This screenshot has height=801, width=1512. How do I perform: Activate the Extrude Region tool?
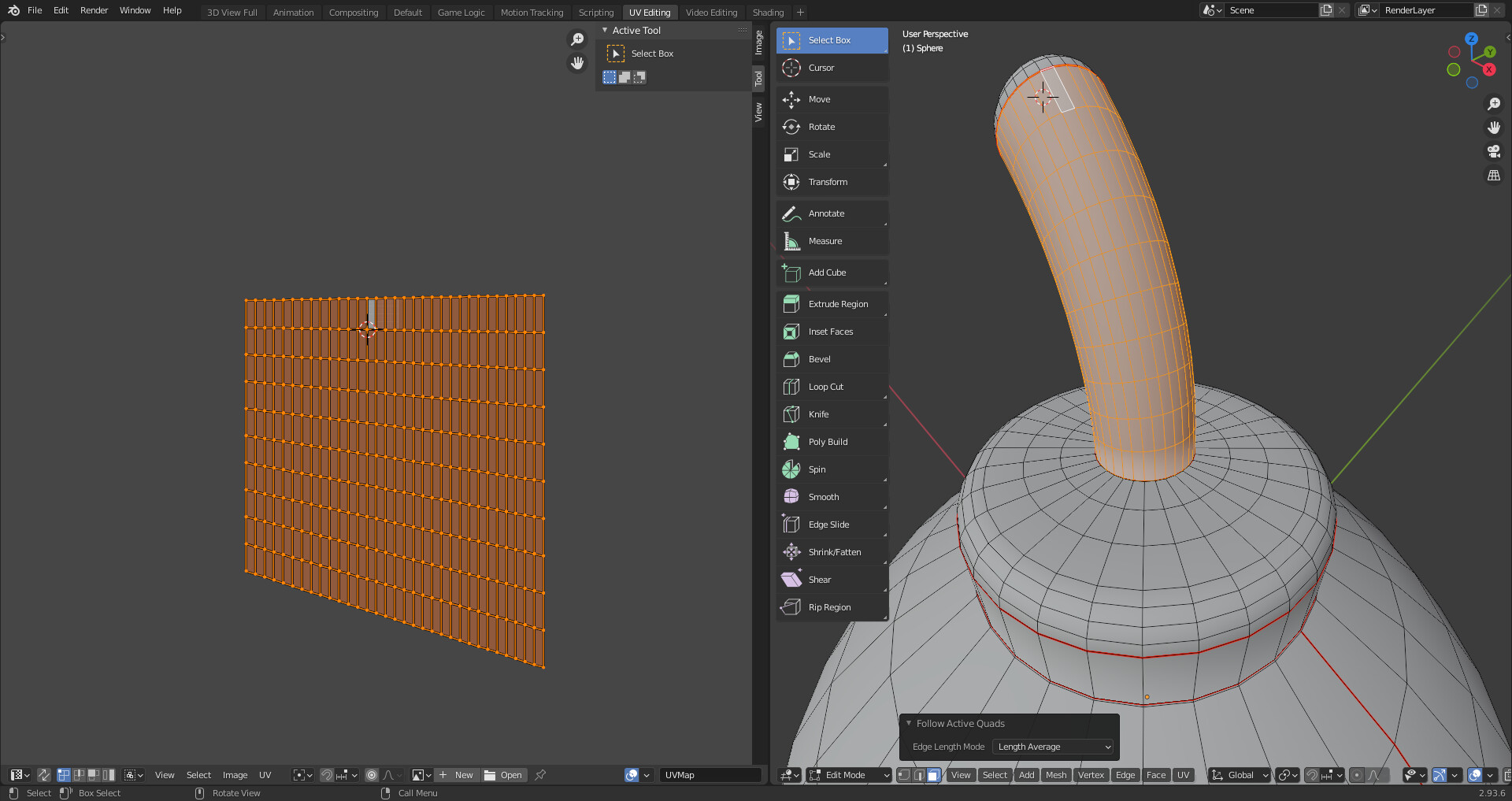pyautogui.click(x=832, y=304)
